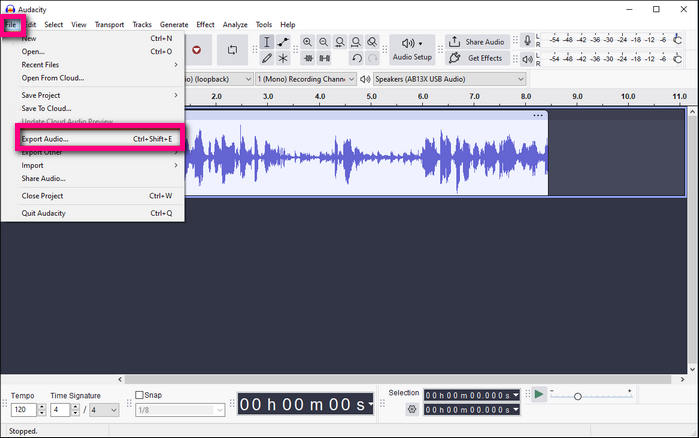Click the Tempo value field
699x438 pixels.
pyautogui.click(x=24, y=409)
